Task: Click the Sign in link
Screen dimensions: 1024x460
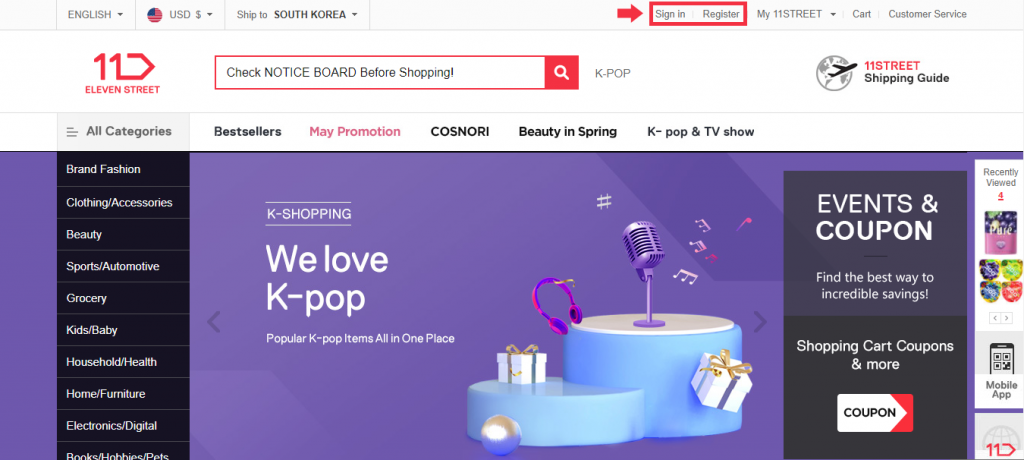Action: [670, 14]
